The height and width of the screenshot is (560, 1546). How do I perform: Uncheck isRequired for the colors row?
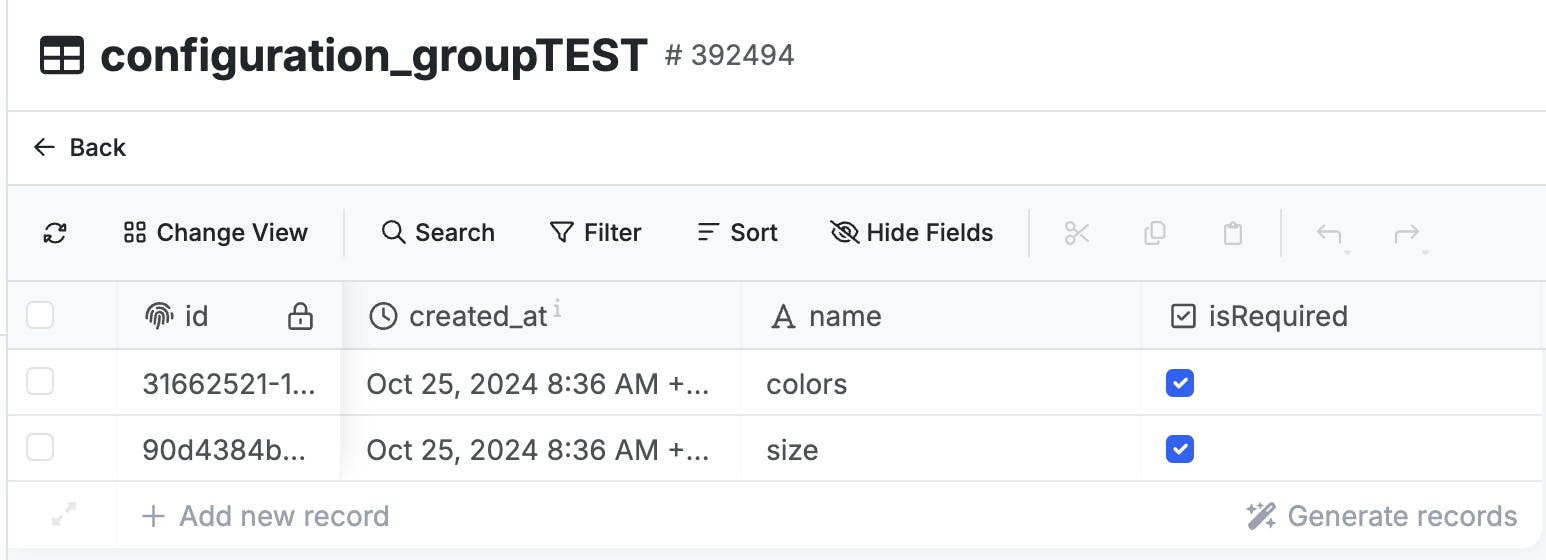click(x=1180, y=383)
